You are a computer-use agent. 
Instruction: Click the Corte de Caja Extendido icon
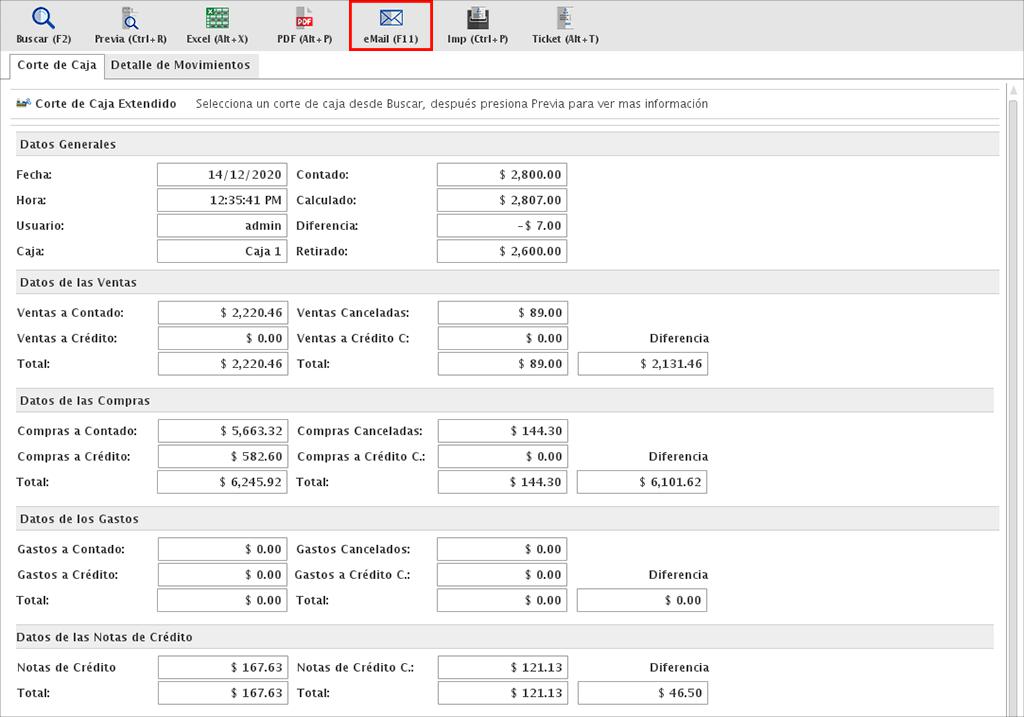(x=24, y=103)
